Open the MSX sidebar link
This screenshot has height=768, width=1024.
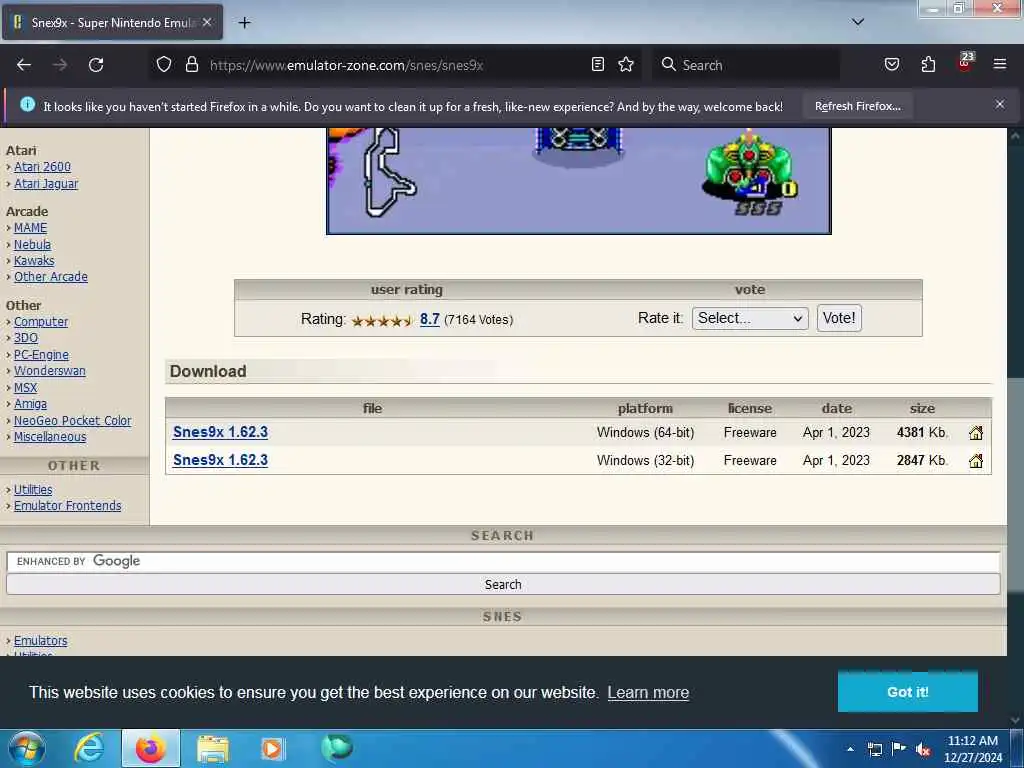(25, 388)
